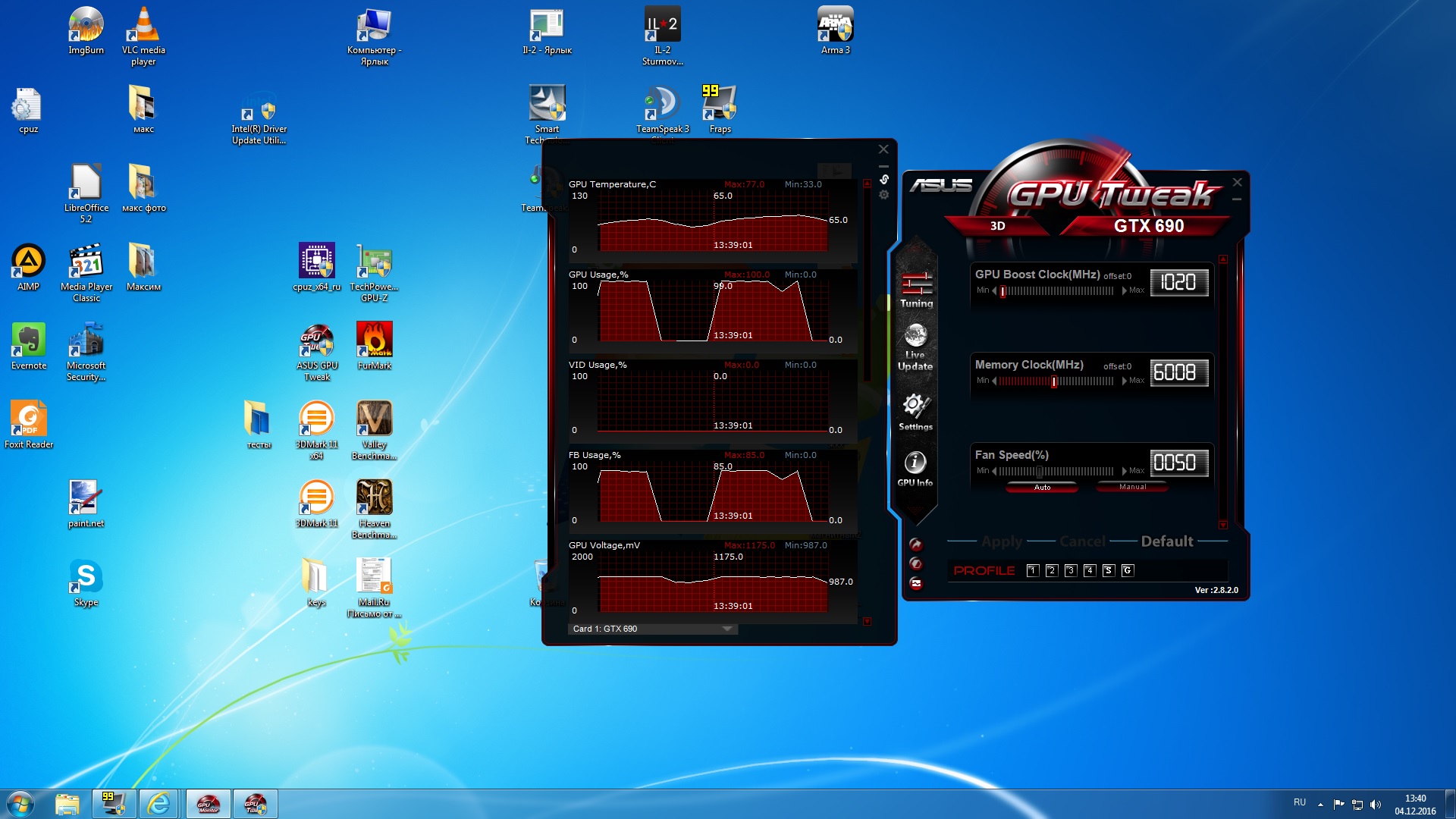Click the FB Usage graph

(713, 492)
